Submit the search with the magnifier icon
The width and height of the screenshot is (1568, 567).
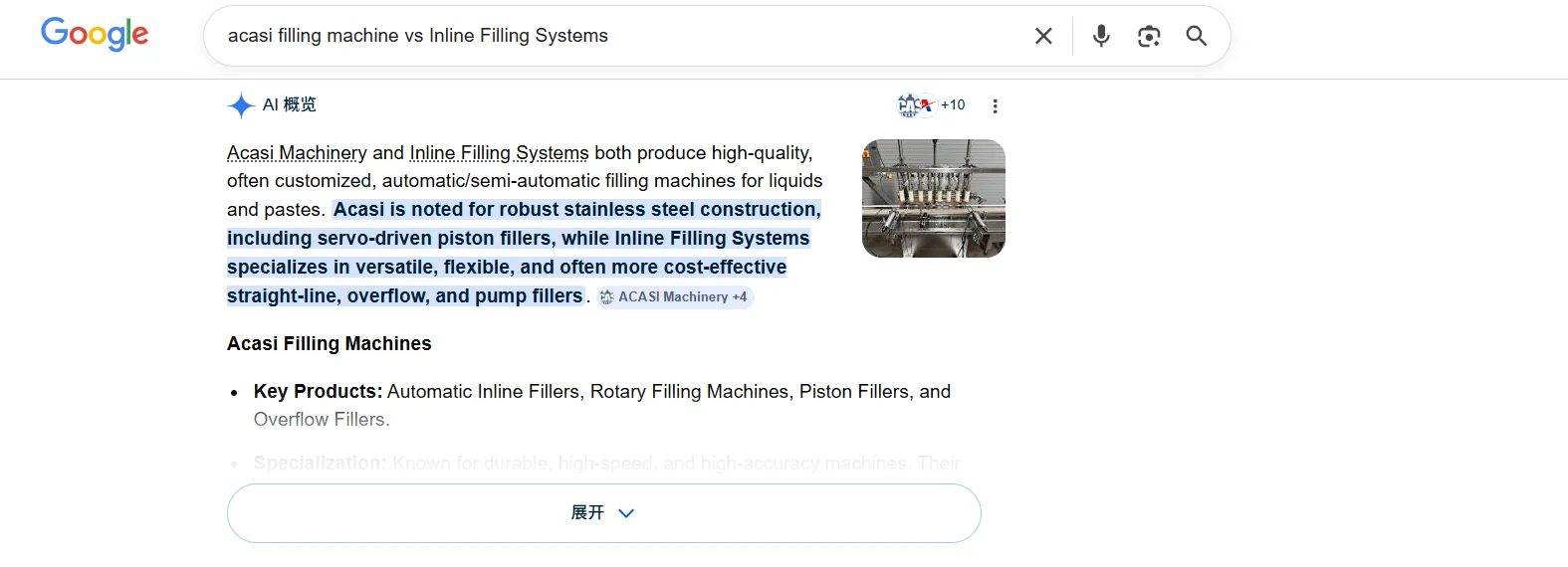[1197, 36]
